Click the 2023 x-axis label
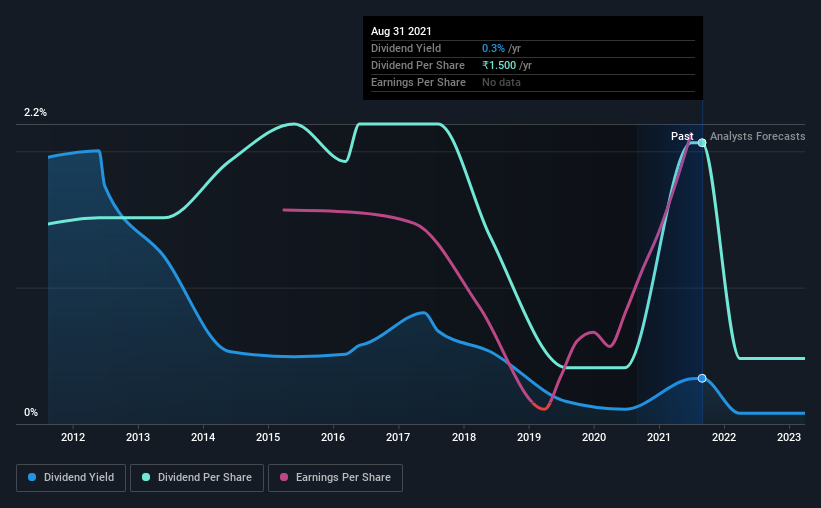This screenshot has height=508, width=821. point(789,437)
